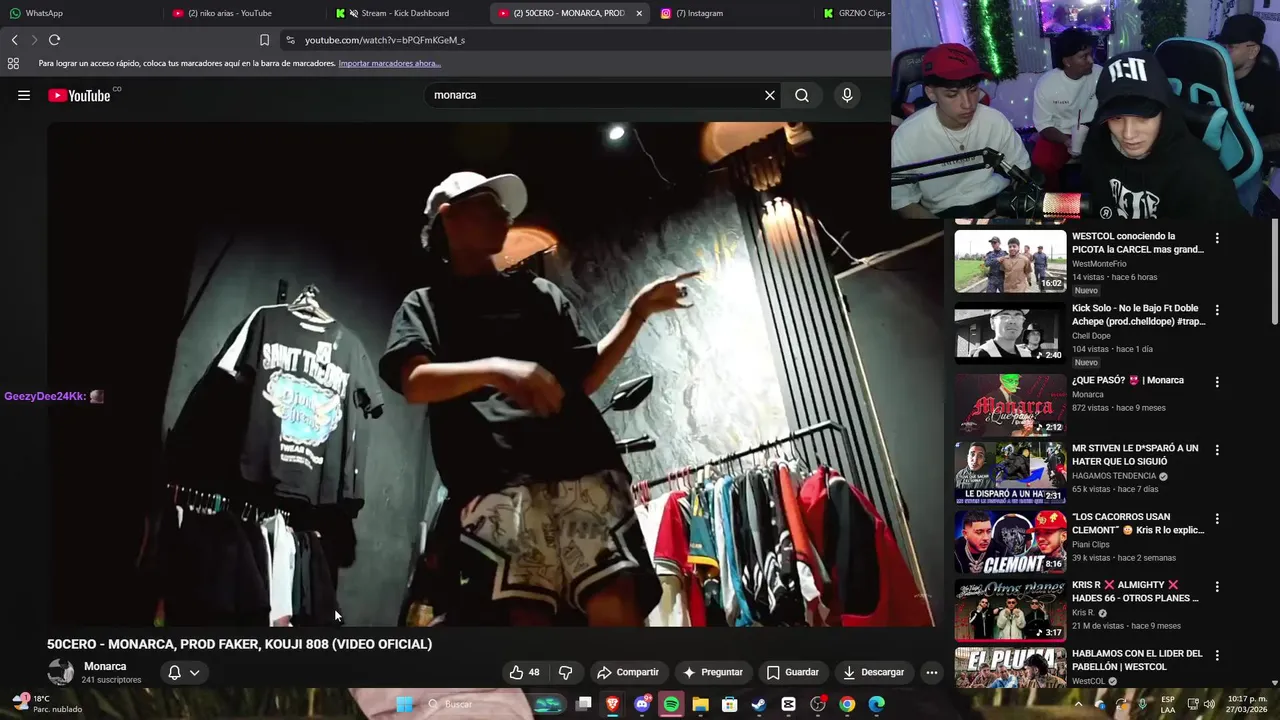Open options menu for HABLAMOS CON EL LIDER video
This screenshot has height=720, width=1280.
coord(1217,655)
